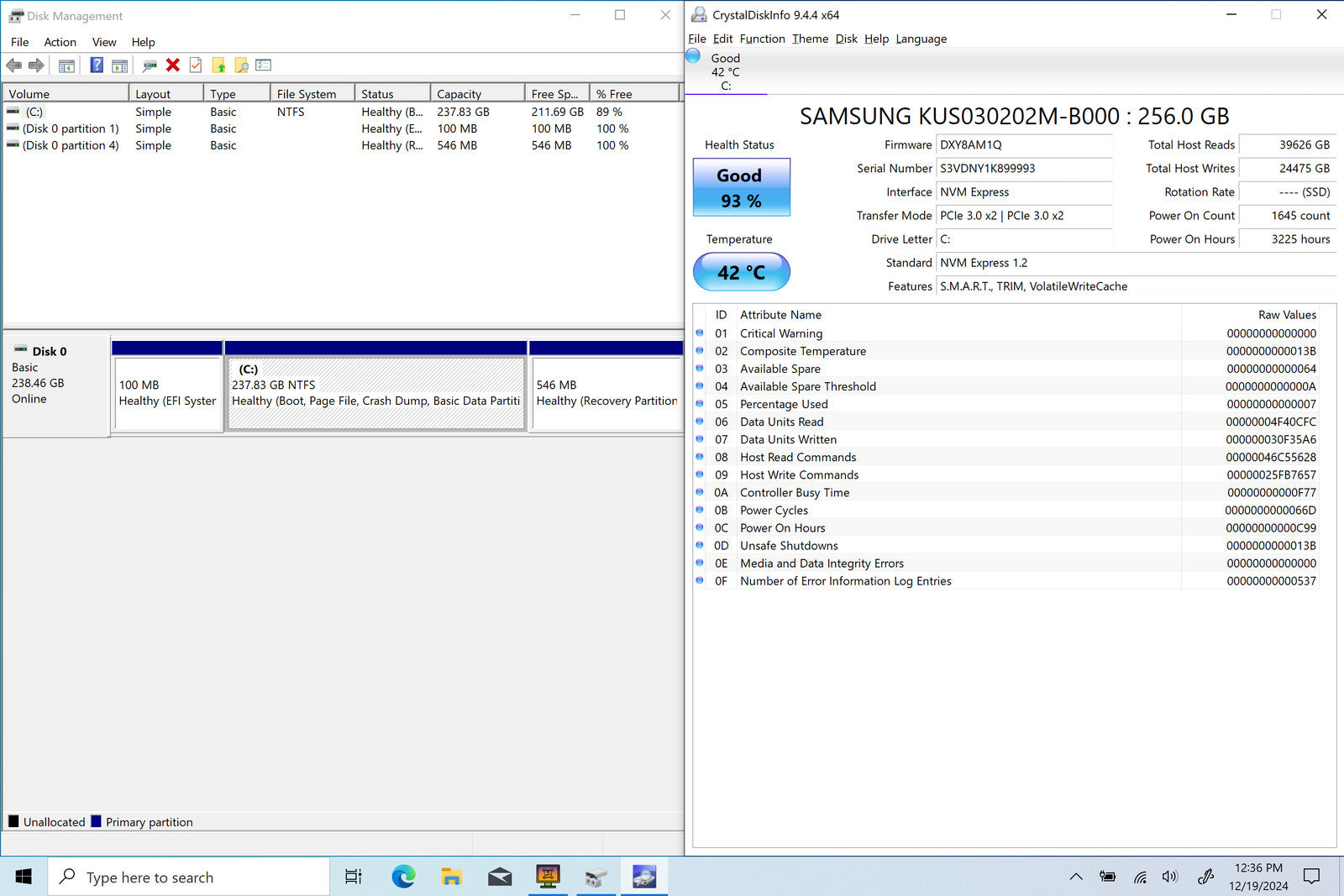Click the blue status dot beside Critical Warning
The height and width of the screenshot is (896, 1344).
pos(700,333)
